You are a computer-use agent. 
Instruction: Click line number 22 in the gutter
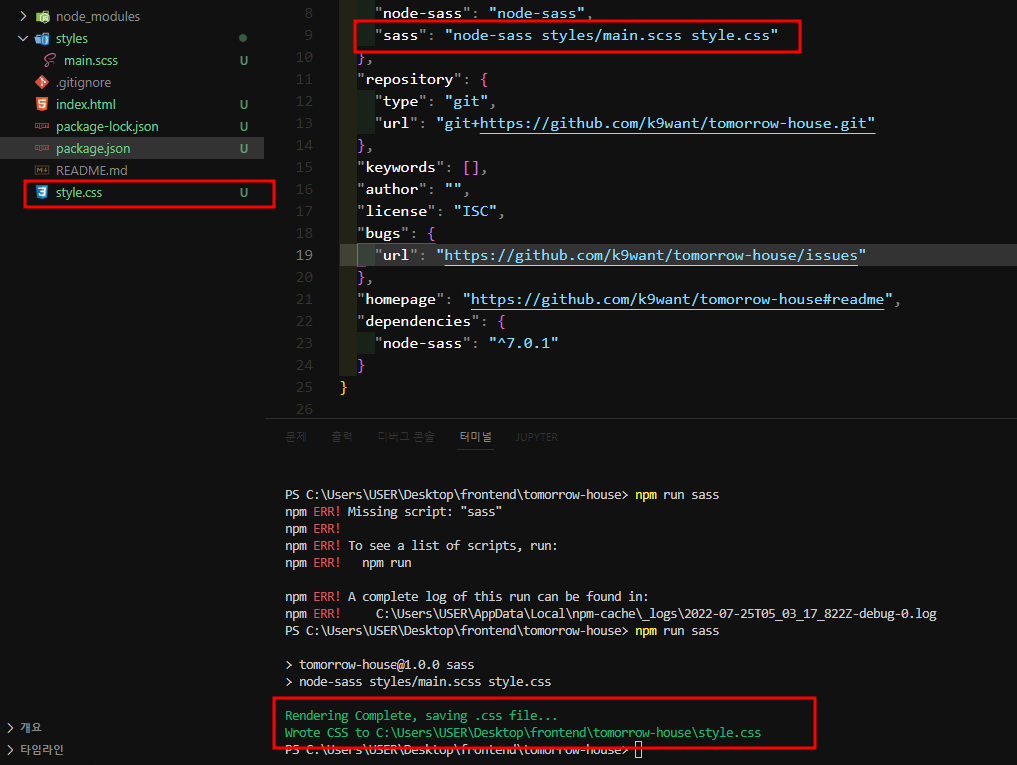pyautogui.click(x=304, y=321)
